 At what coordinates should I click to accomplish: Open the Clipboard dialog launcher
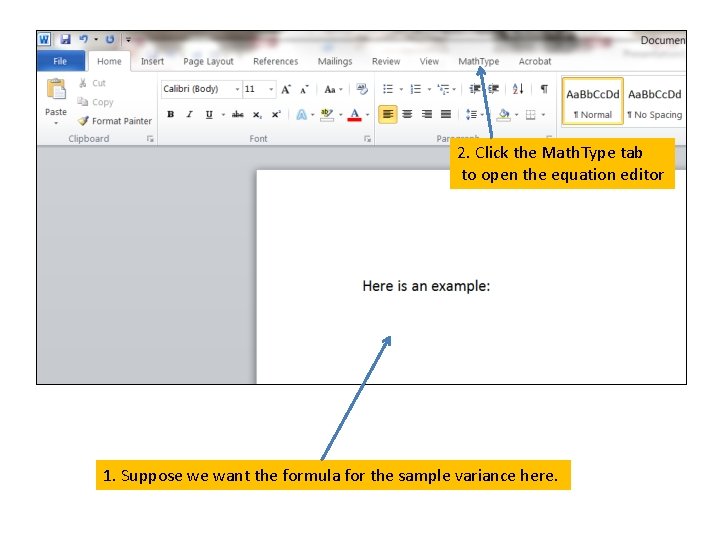click(x=150, y=139)
